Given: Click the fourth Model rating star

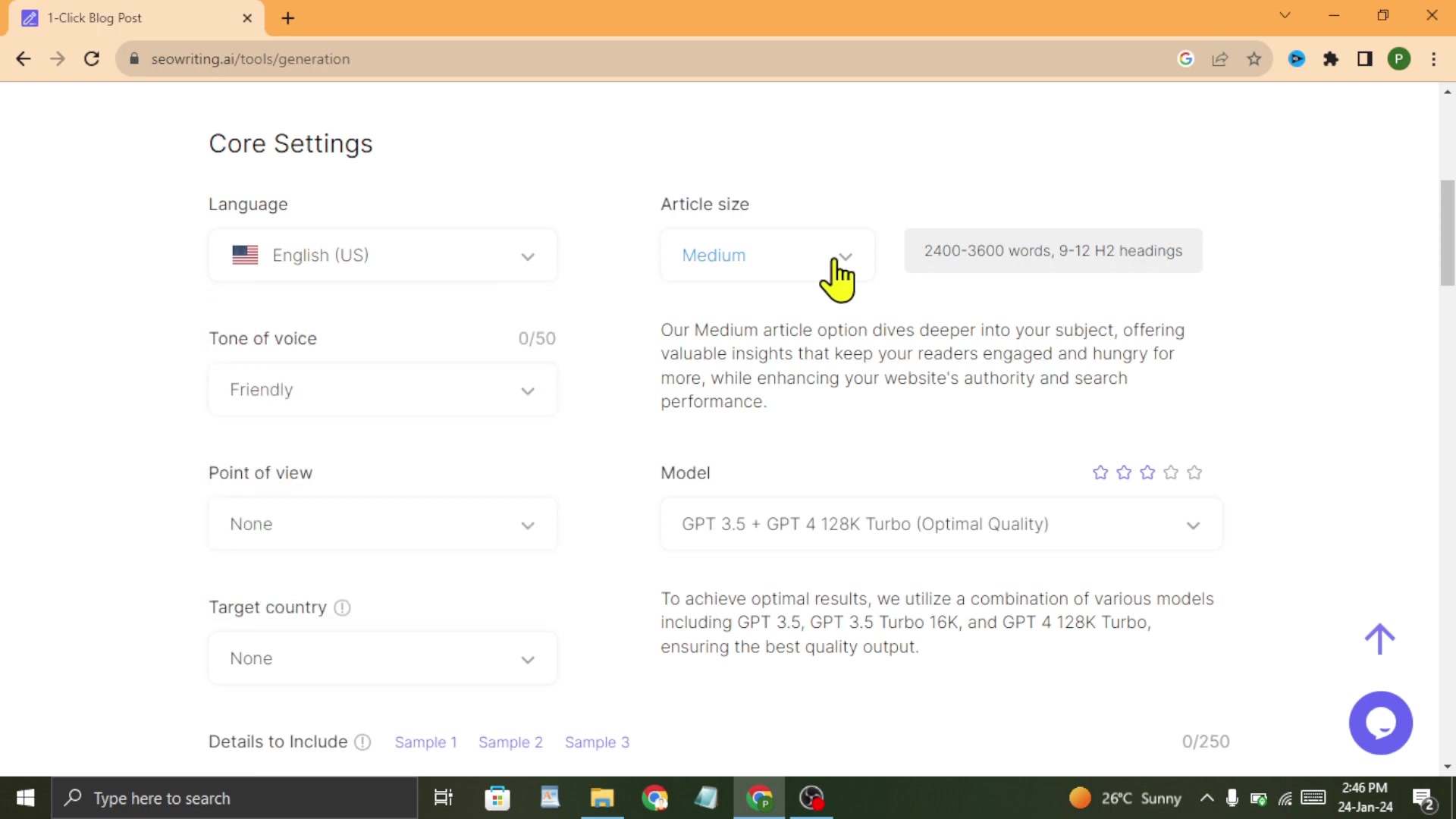Looking at the screenshot, I should pyautogui.click(x=1171, y=472).
